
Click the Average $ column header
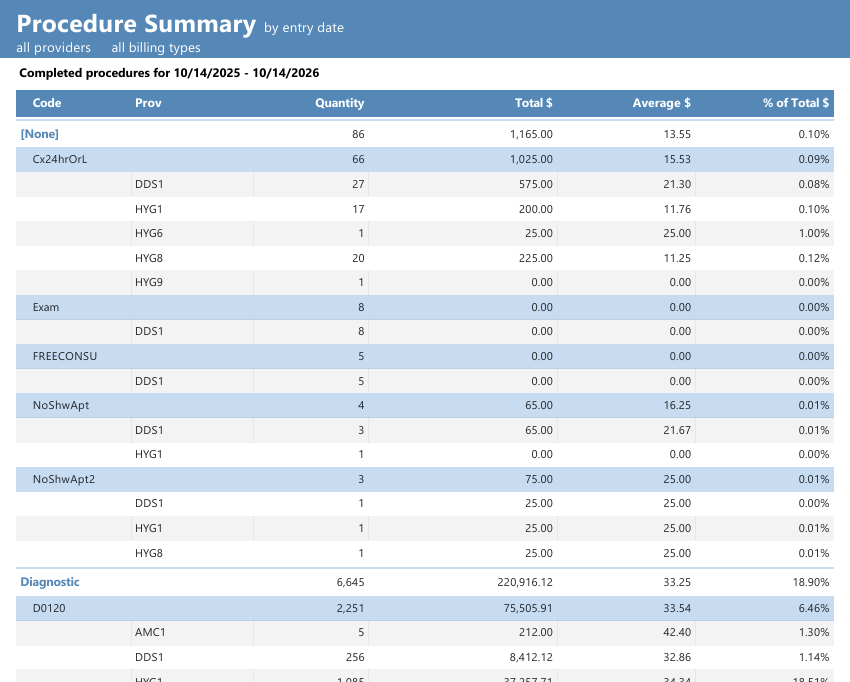click(661, 103)
